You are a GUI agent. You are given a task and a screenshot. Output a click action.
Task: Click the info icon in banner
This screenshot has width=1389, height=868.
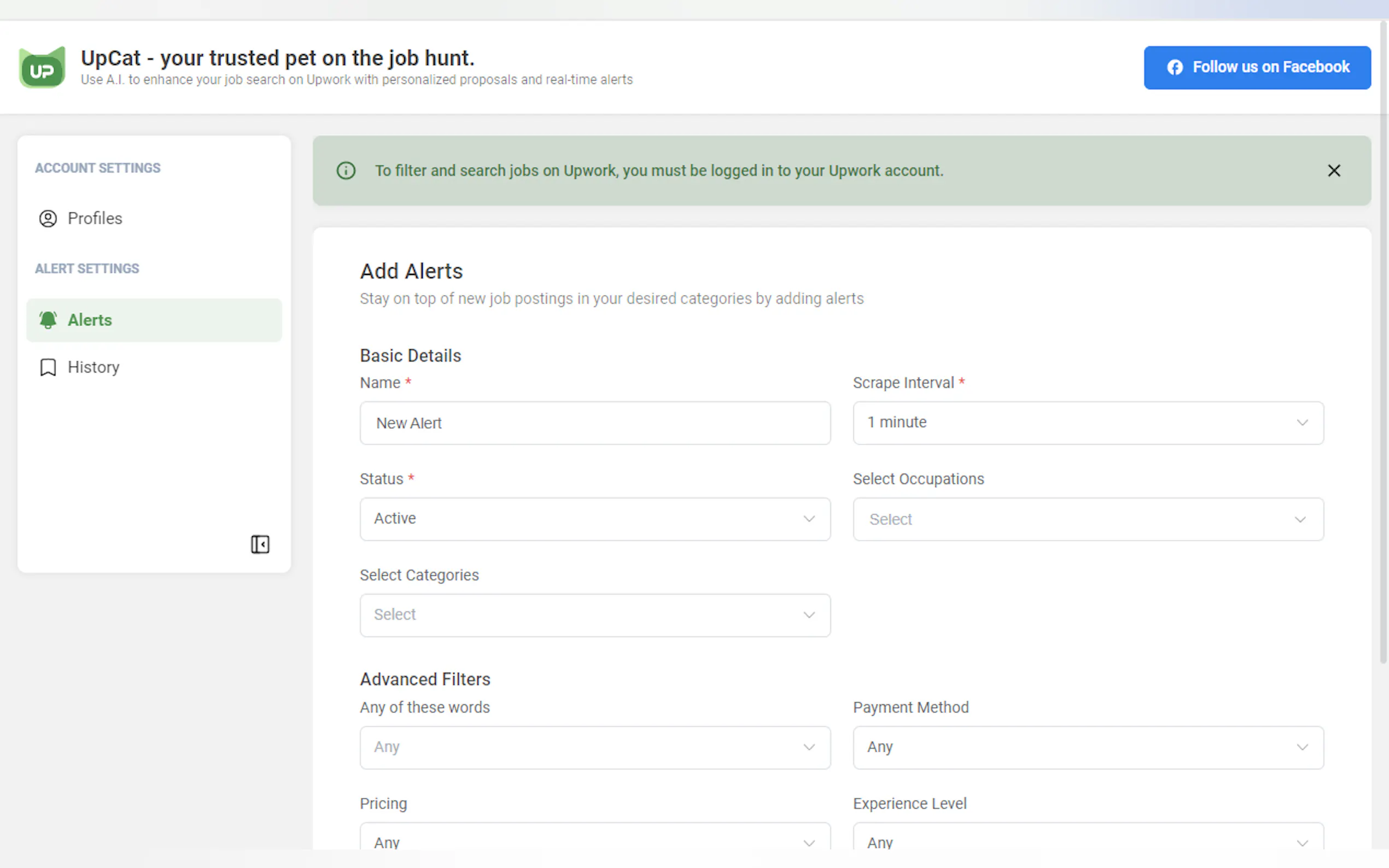point(346,171)
